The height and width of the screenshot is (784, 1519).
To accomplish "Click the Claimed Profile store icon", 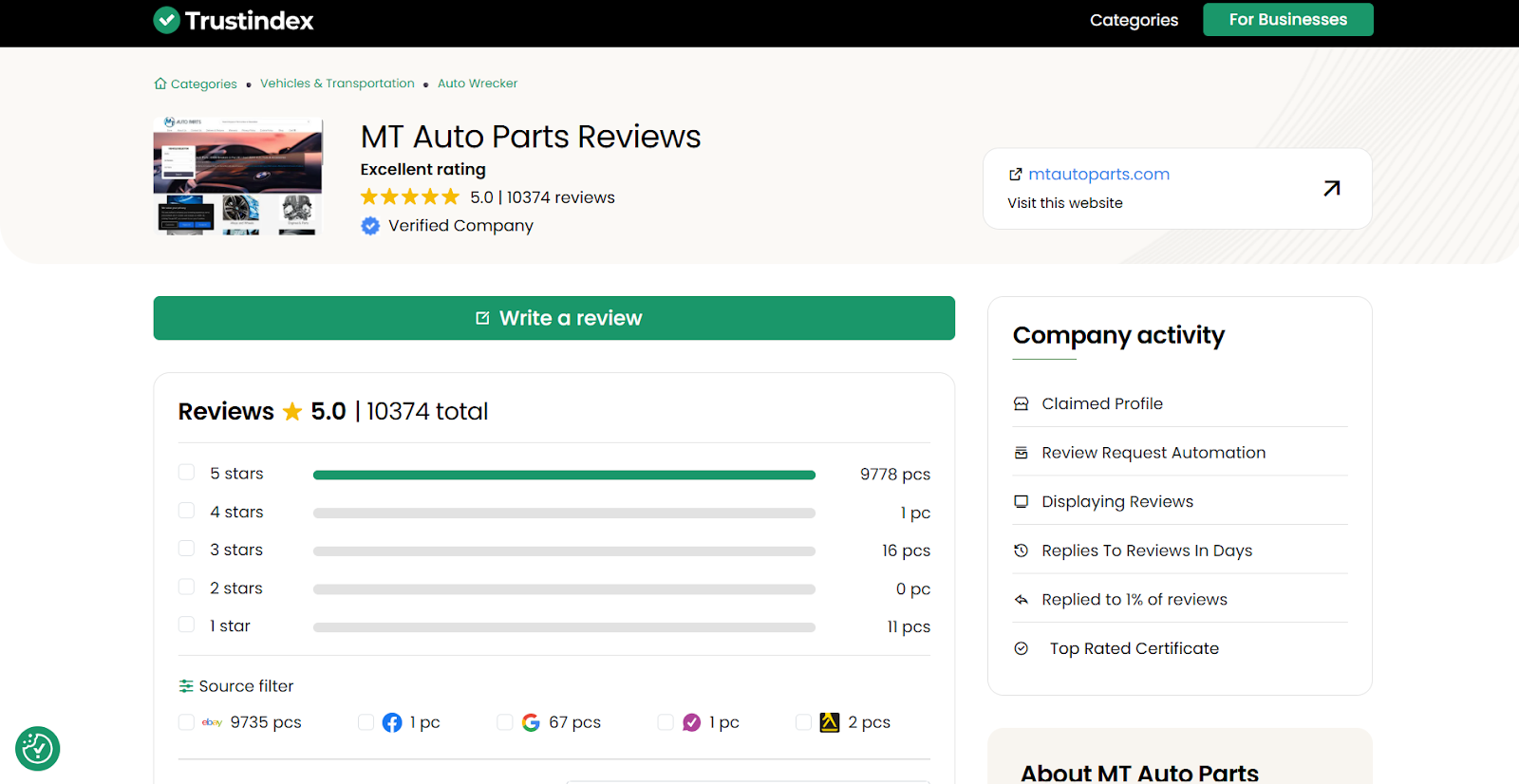I will (1021, 403).
